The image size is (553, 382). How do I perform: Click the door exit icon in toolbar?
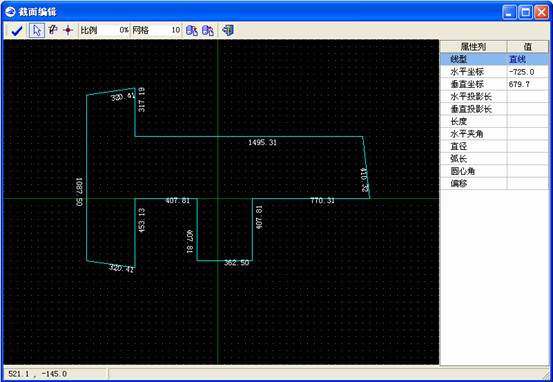click(228, 30)
